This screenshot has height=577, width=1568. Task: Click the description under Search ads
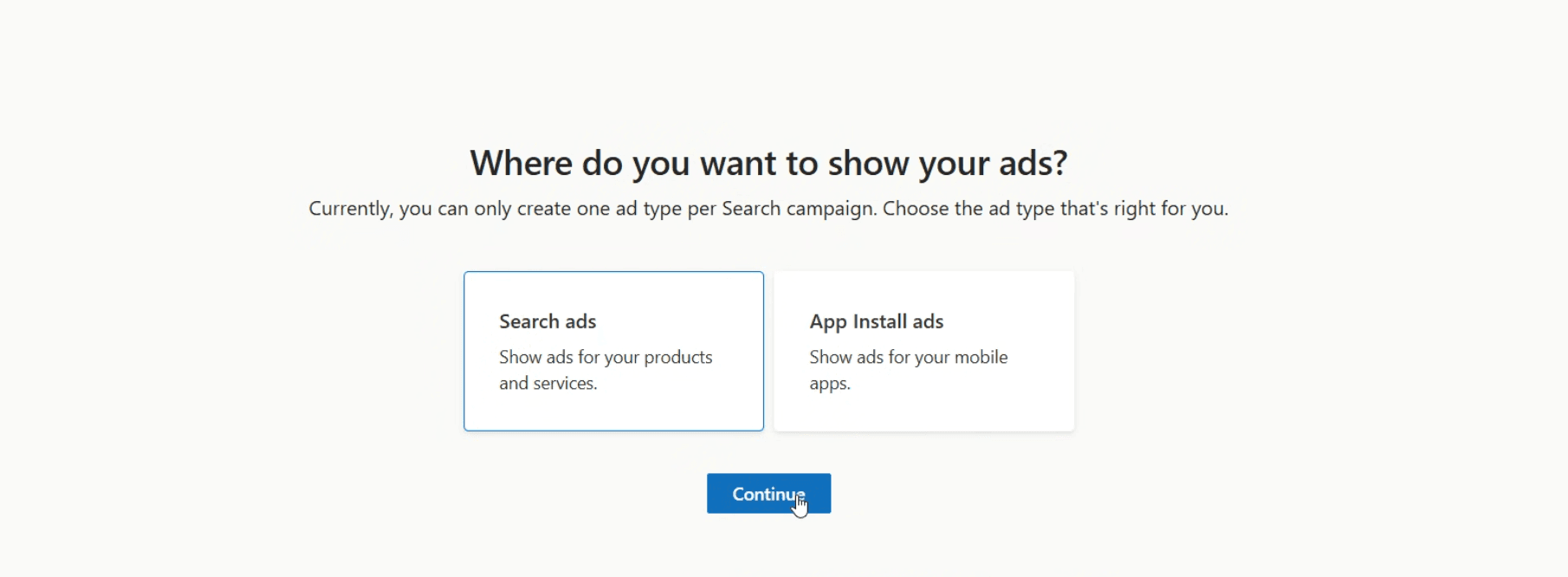[x=606, y=369]
